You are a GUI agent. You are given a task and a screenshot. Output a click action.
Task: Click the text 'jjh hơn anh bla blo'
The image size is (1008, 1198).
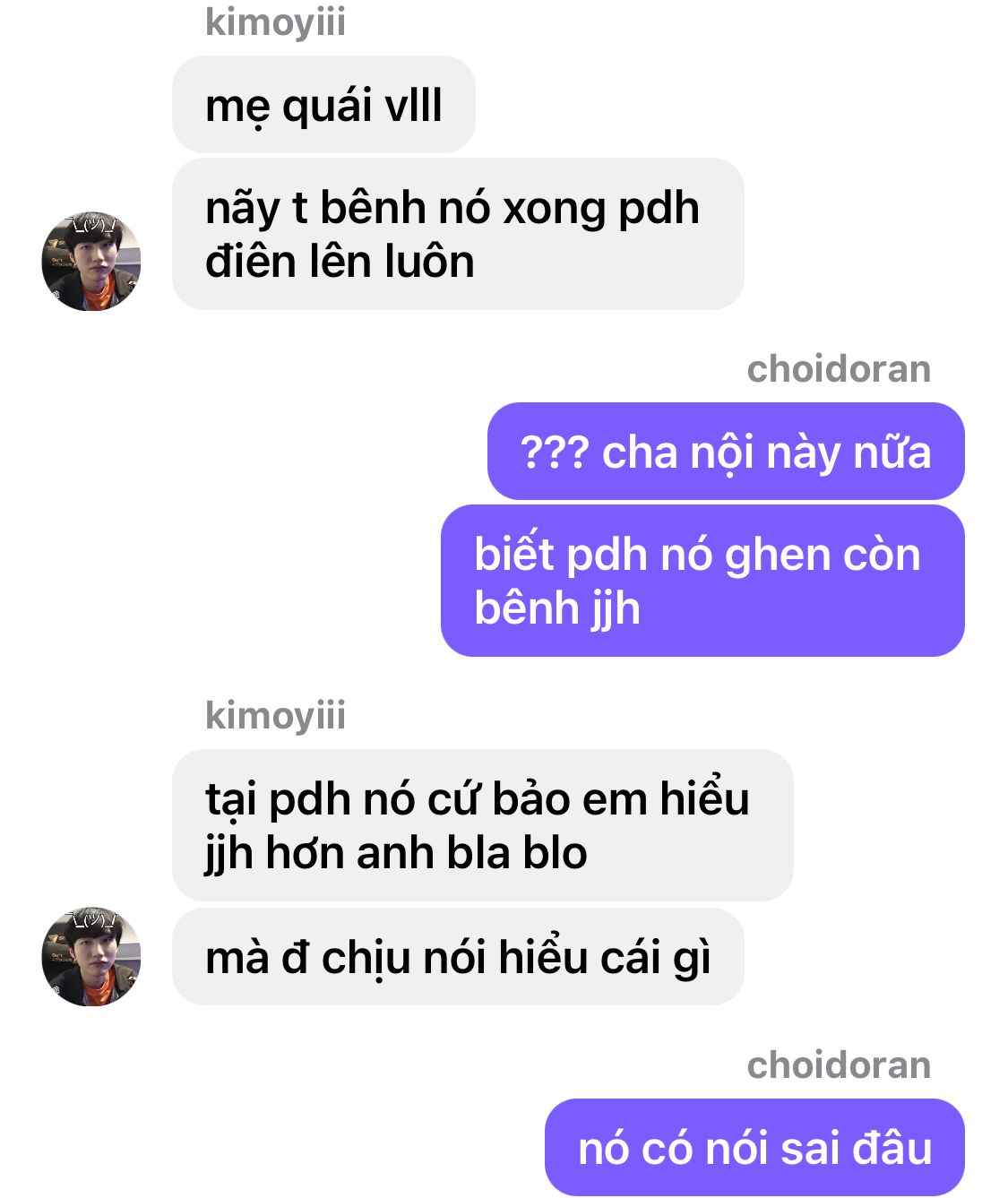point(396,854)
